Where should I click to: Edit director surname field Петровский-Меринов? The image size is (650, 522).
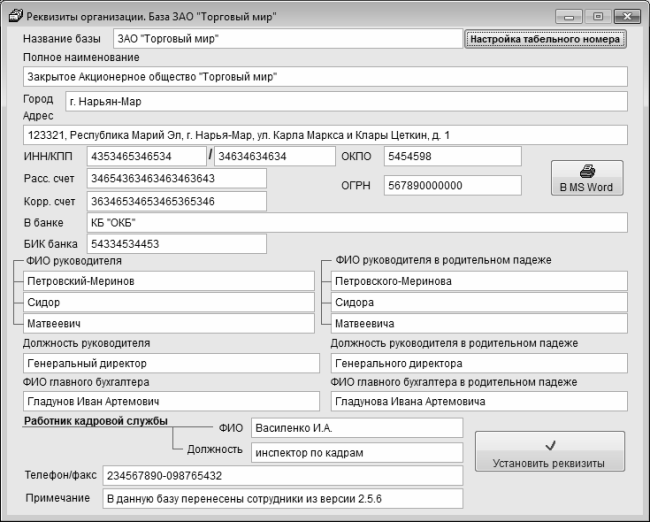(x=169, y=281)
